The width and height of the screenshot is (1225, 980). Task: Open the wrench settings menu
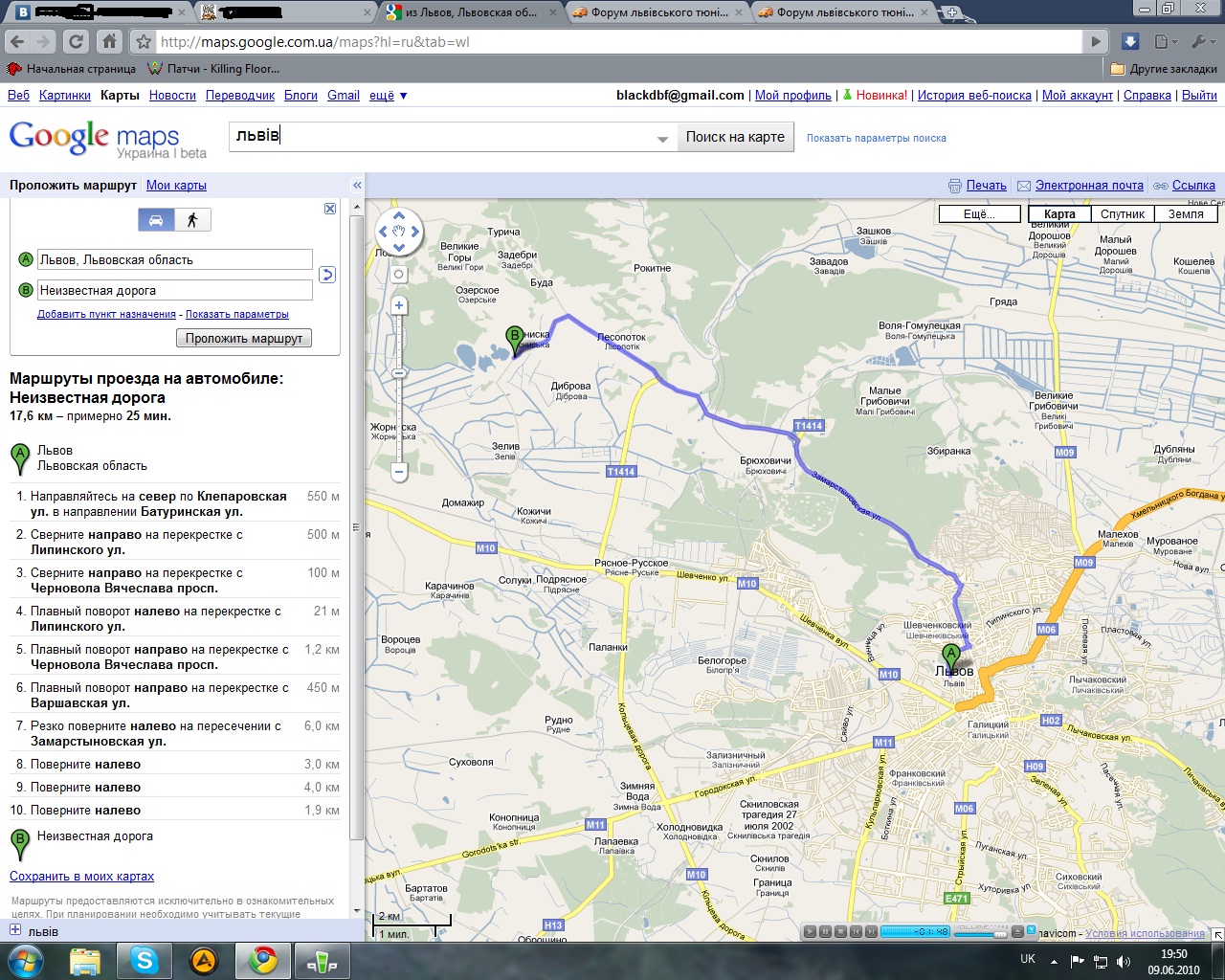(1201, 42)
